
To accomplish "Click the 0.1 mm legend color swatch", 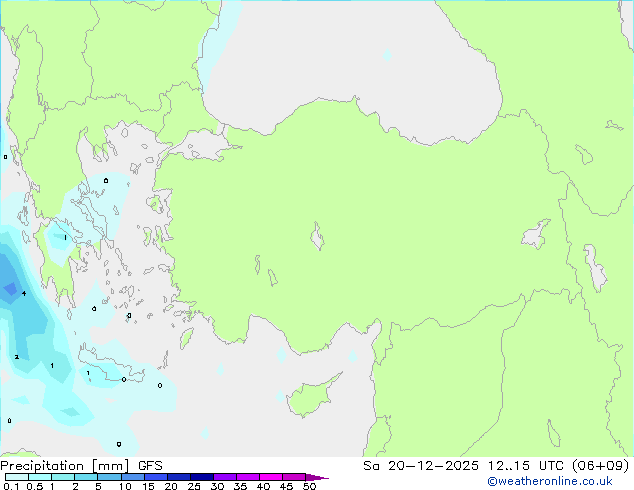I will (x=17, y=477).
